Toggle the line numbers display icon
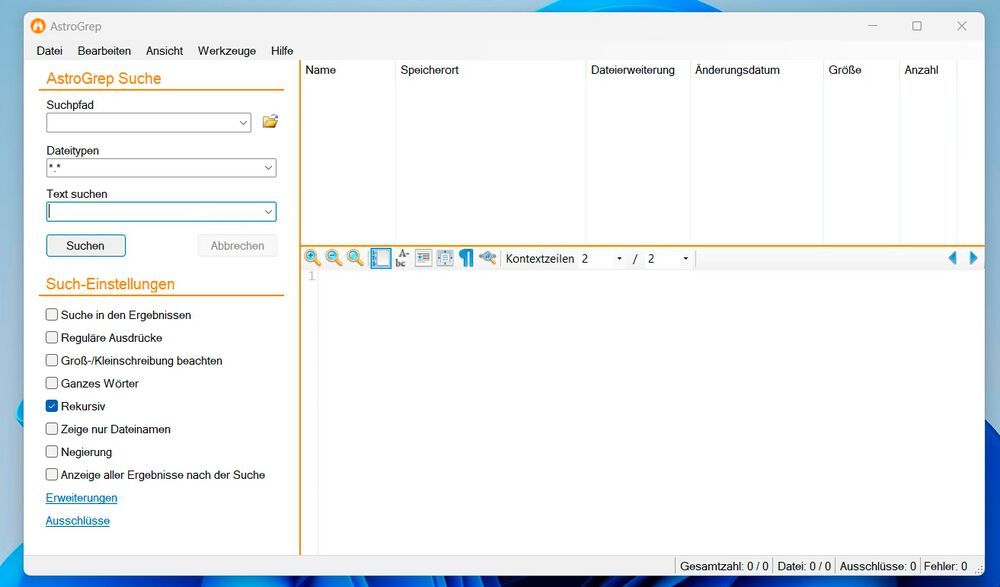 380,258
